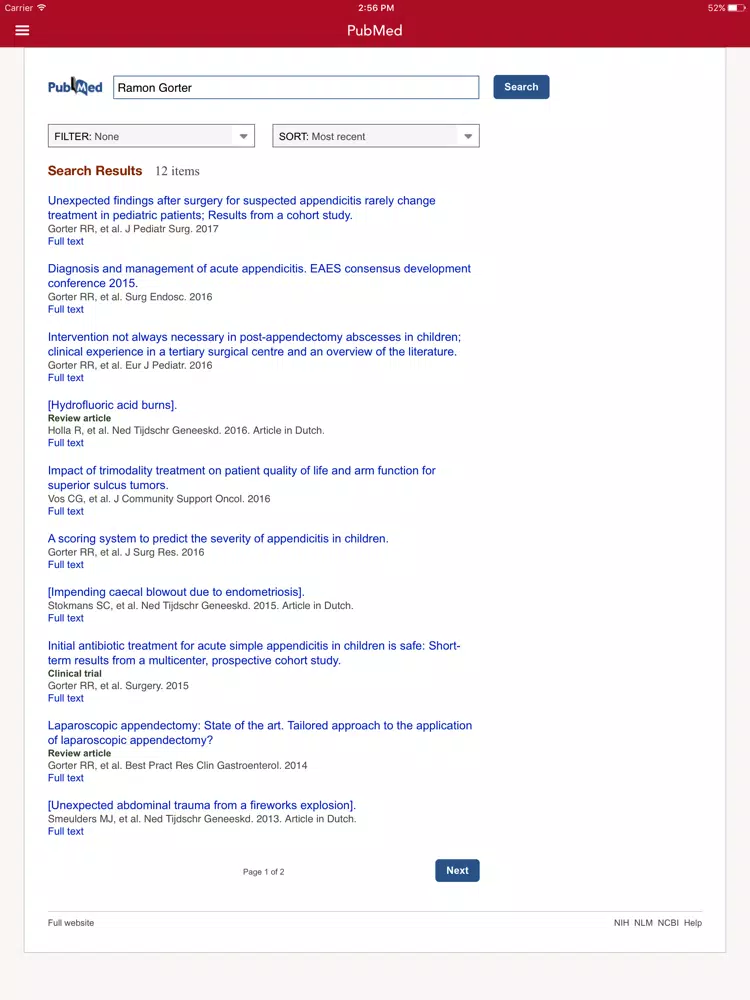Open abdominal trauma from fireworks explosion article
750x1000 pixels.
tap(202, 805)
